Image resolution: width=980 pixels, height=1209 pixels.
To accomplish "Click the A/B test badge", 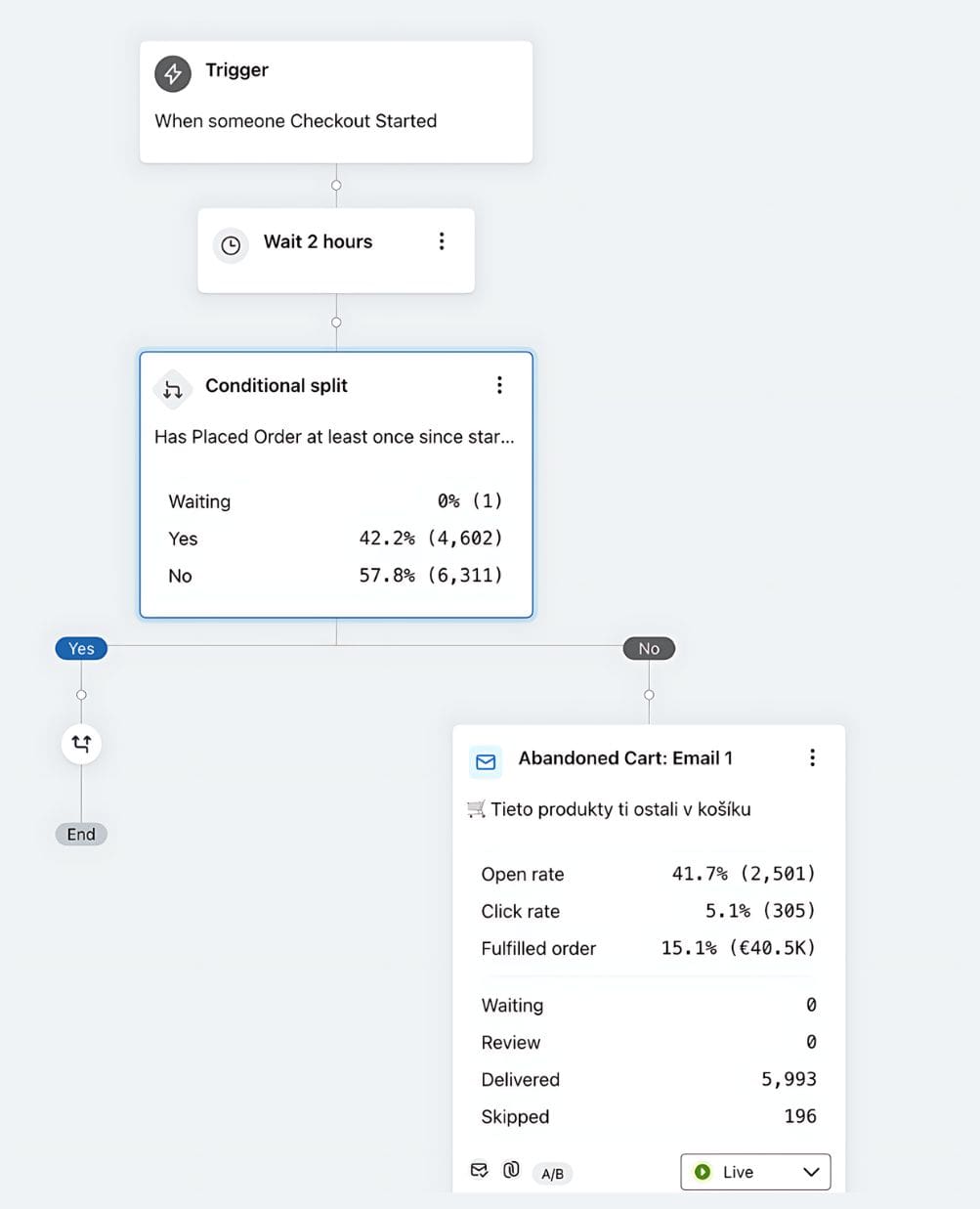I will pos(552,1173).
